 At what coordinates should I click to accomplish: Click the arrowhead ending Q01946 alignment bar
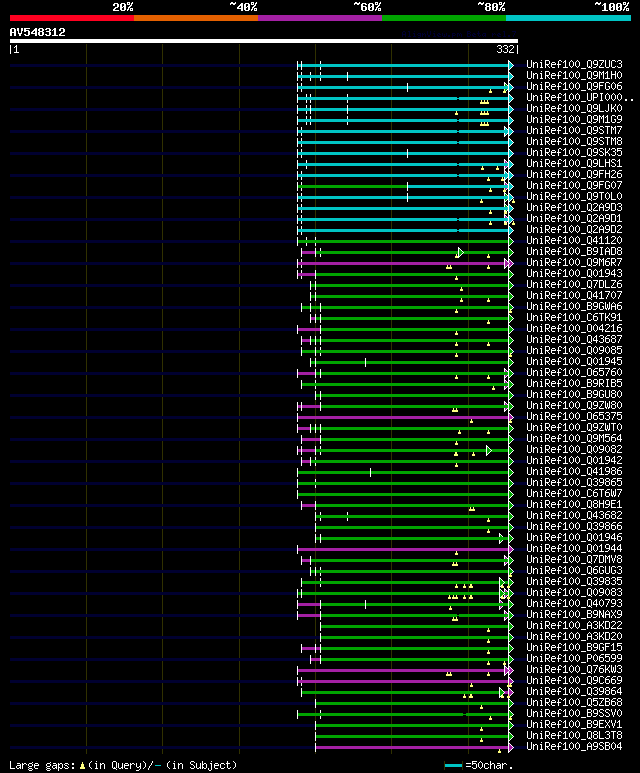coord(501,538)
